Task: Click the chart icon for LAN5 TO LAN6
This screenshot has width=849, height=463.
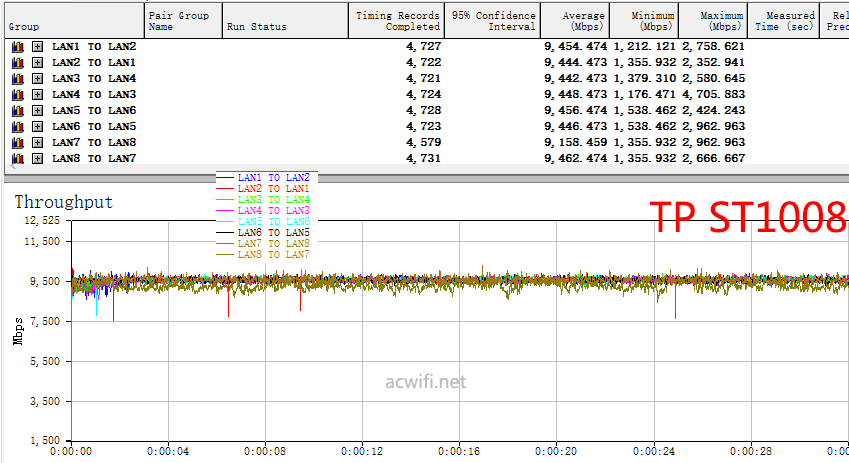Action: tap(18, 111)
